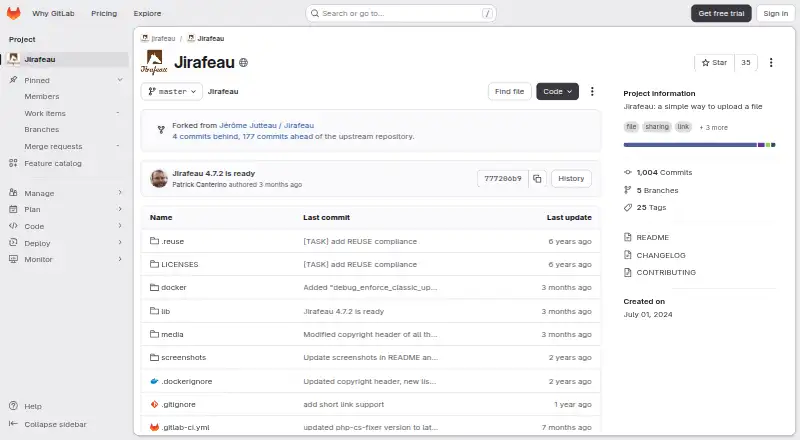800x440 pixels.
Task: Open the master branch dropdown
Action: pyautogui.click(x=171, y=91)
